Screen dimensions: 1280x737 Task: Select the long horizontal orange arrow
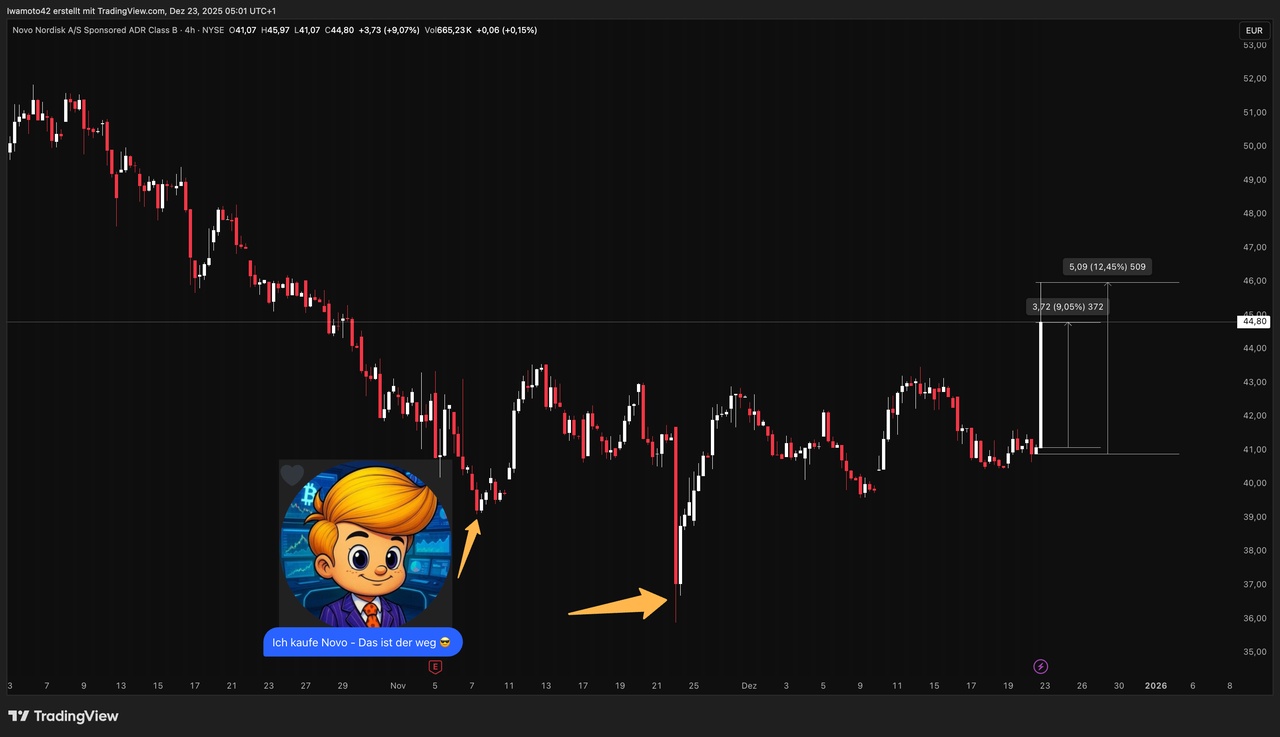pos(618,604)
